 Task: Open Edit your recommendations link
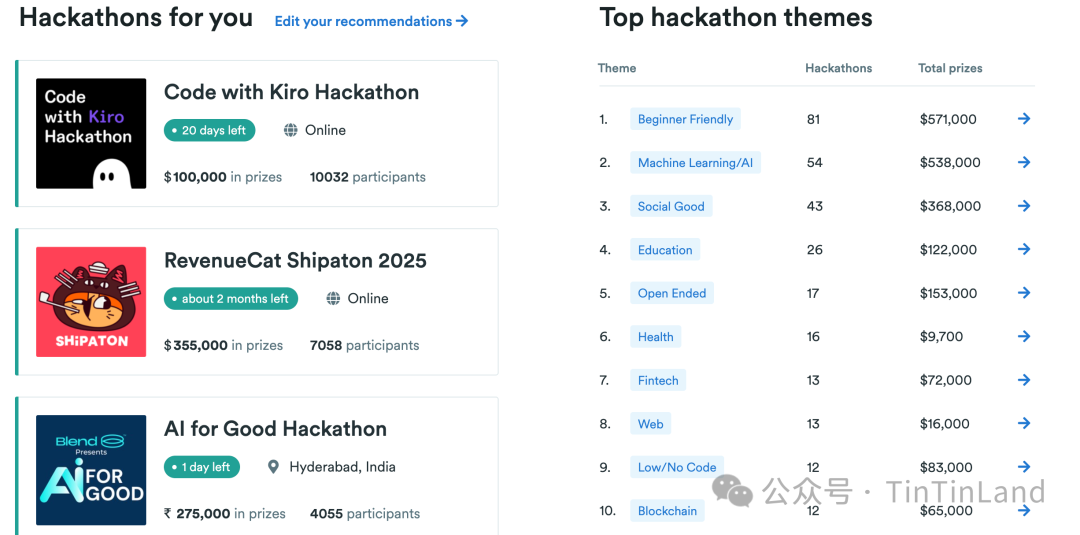click(x=371, y=21)
